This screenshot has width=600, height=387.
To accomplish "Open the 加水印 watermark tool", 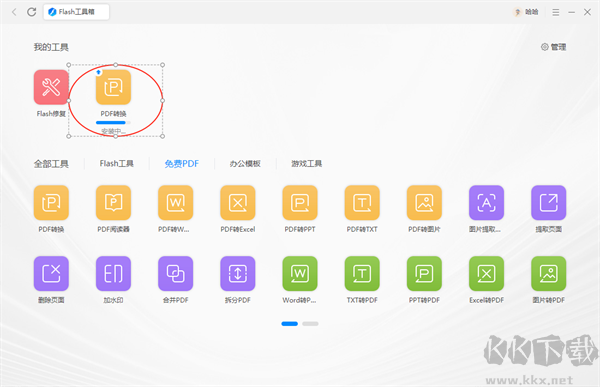I will pyautogui.click(x=113, y=274).
